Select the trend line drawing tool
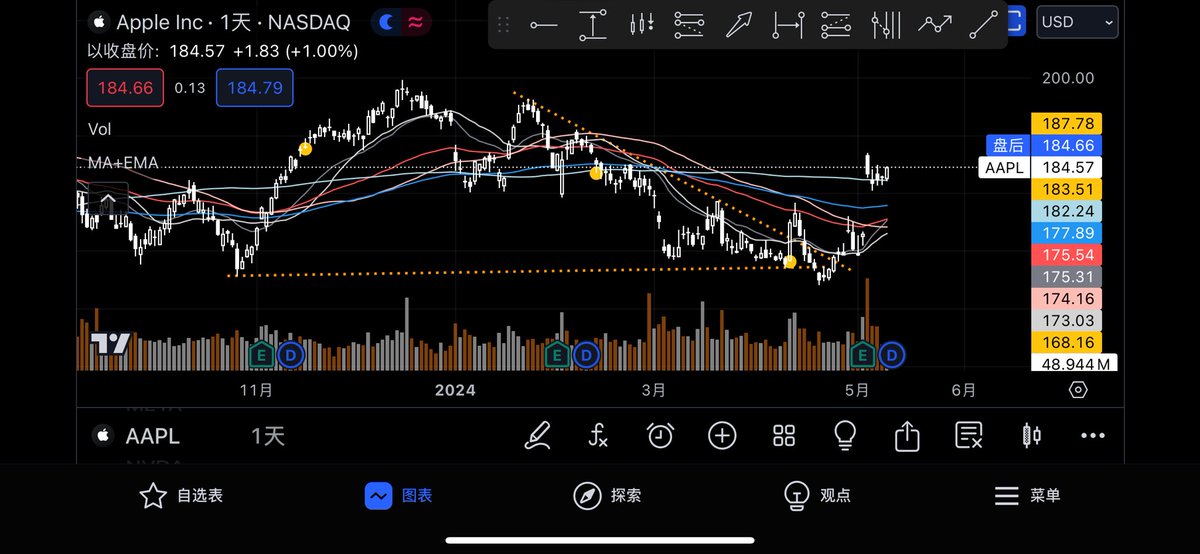This screenshot has height=554, width=1200. (984, 24)
